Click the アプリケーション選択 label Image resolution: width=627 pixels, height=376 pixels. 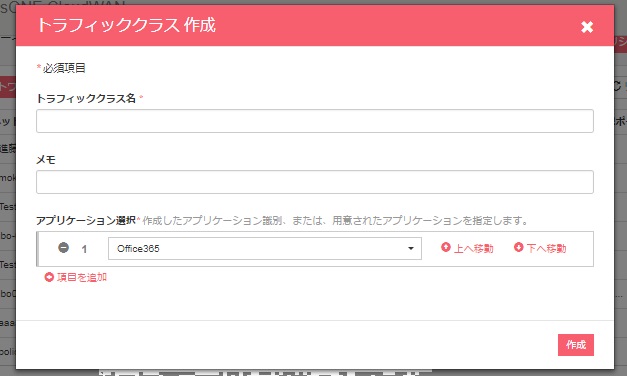click(x=86, y=220)
